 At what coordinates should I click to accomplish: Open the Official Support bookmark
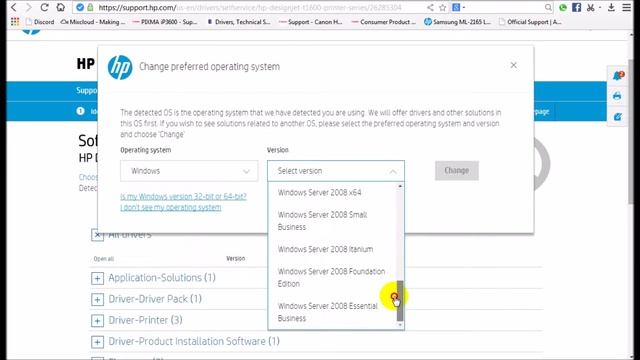click(530, 22)
